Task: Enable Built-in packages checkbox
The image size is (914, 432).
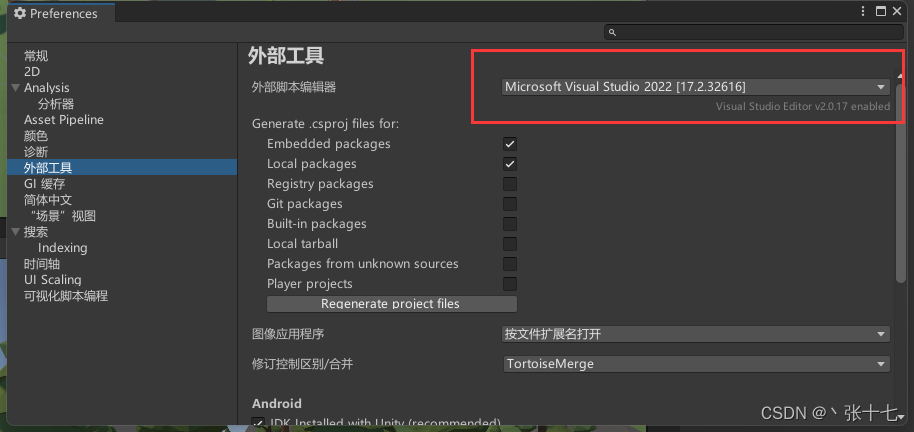Action: tap(510, 224)
